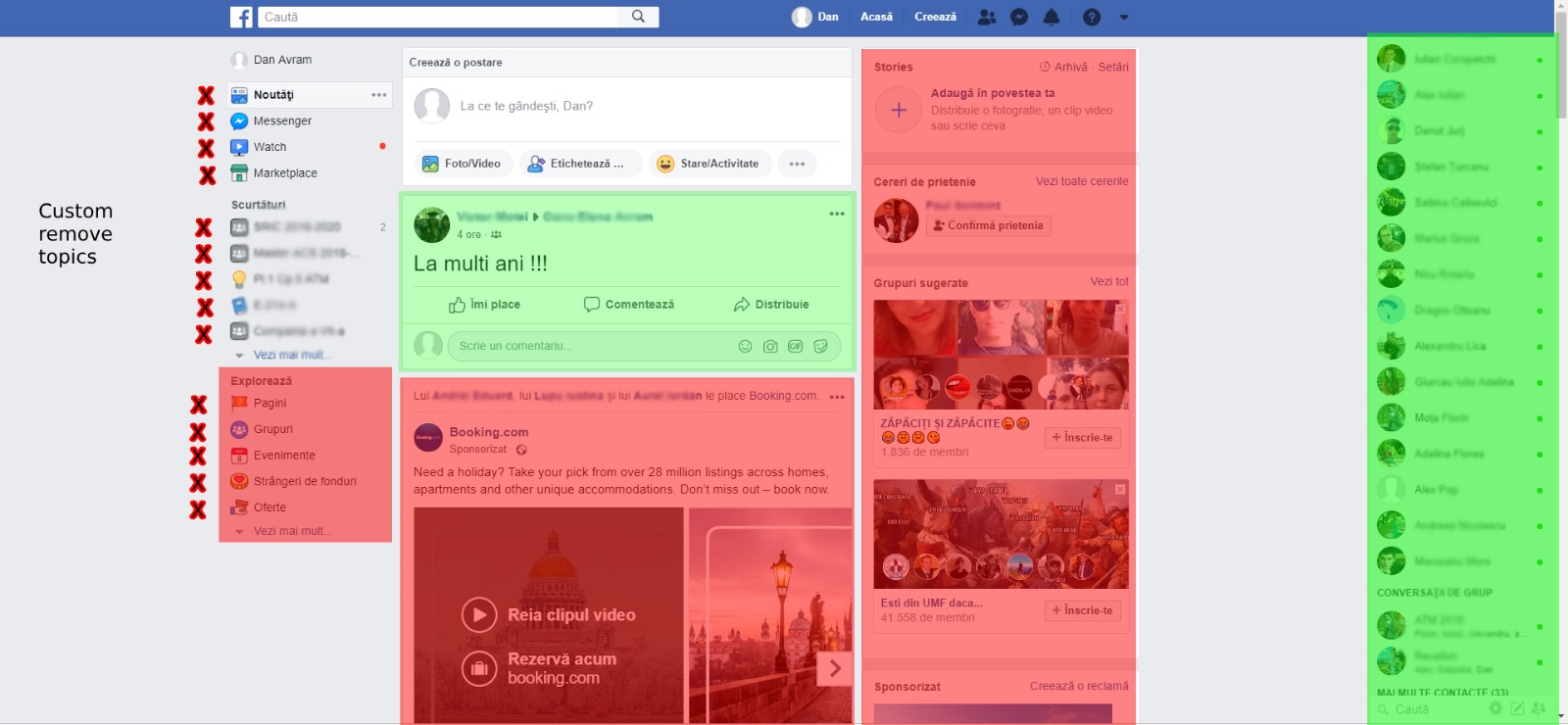Screen dimensions: 1568x725
Task: Start new message compose icon in chat
Action: [x=1517, y=708]
